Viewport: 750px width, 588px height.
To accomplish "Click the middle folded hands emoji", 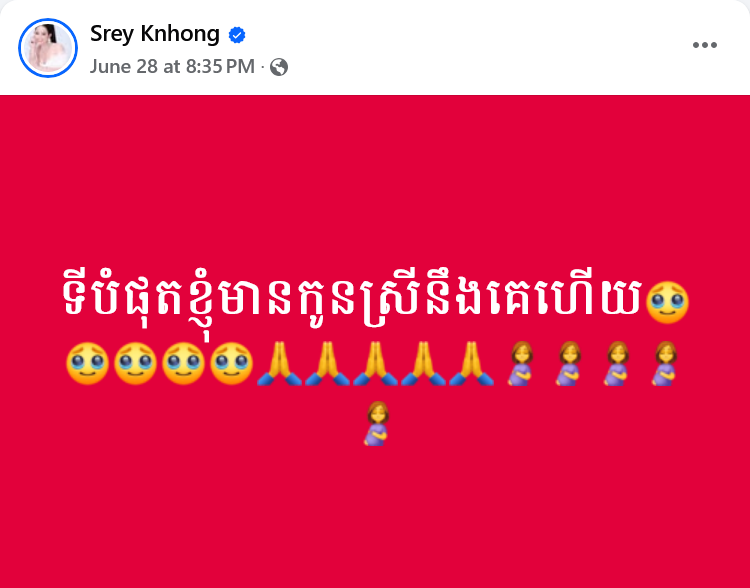I will [x=375, y=363].
